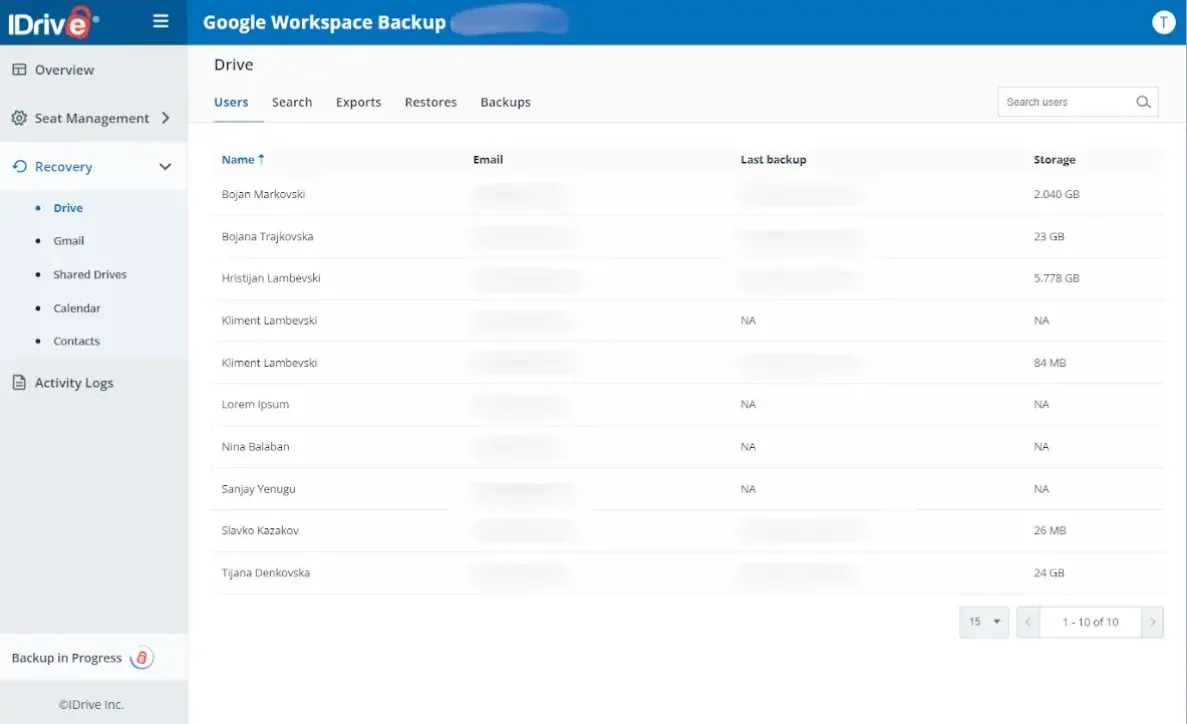Screen dimensions: 1187x724
Task: Click the backup progress spinner icon
Action: tap(142, 657)
